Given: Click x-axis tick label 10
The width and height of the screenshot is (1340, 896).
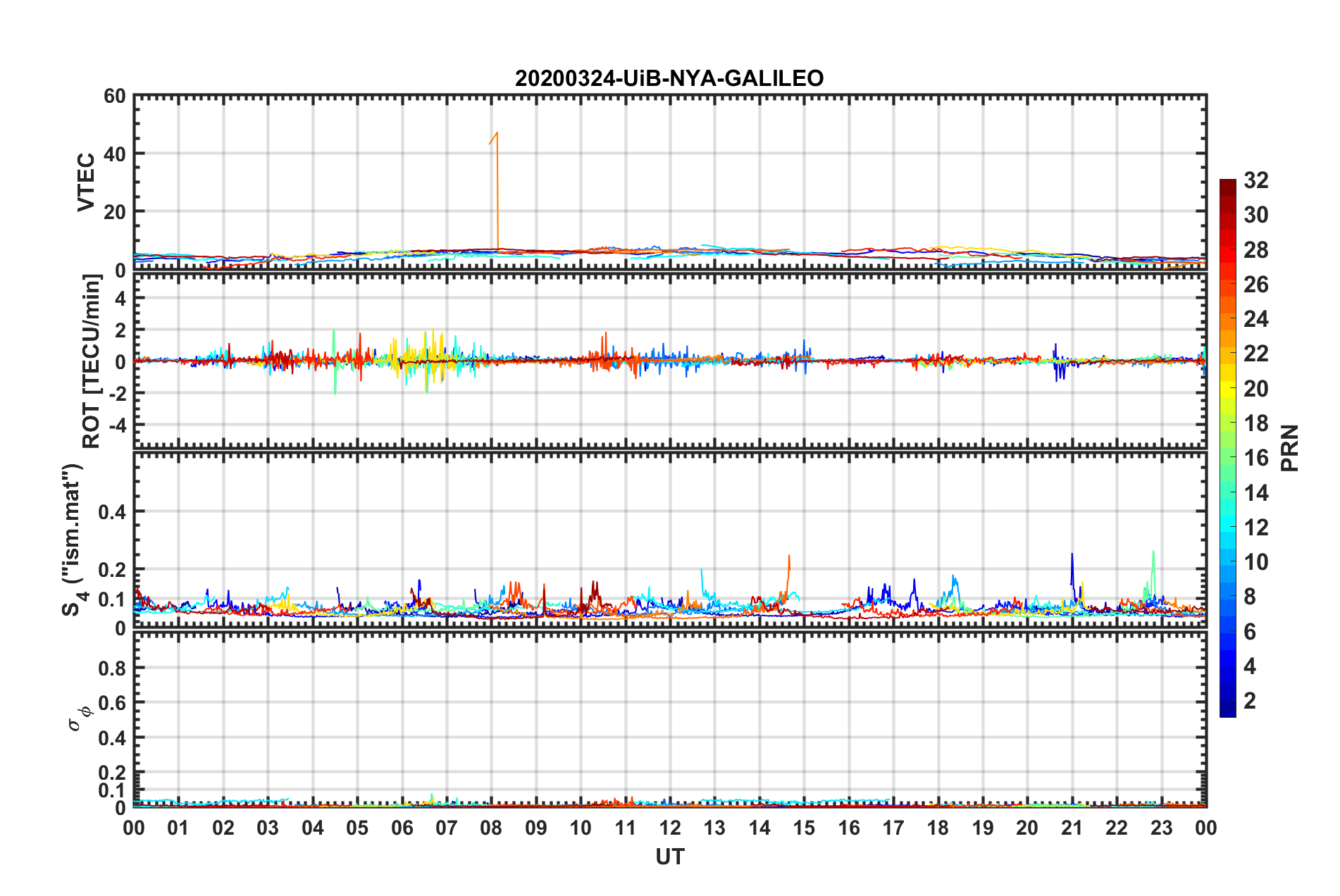Looking at the screenshot, I should tap(581, 828).
